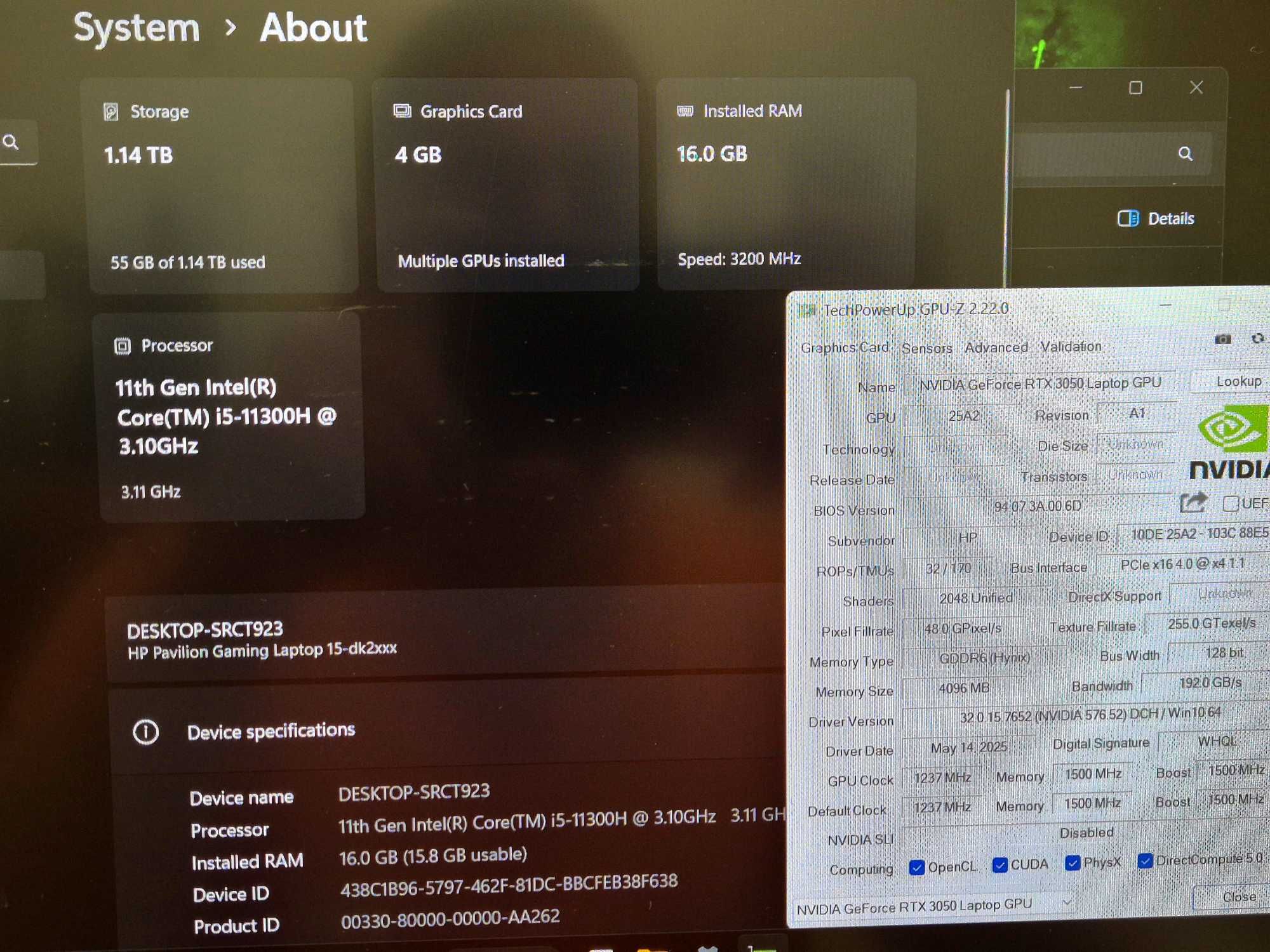Click the Device specifications info icon
Image resolution: width=1270 pixels, height=952 pixels.
coord(145,732)
